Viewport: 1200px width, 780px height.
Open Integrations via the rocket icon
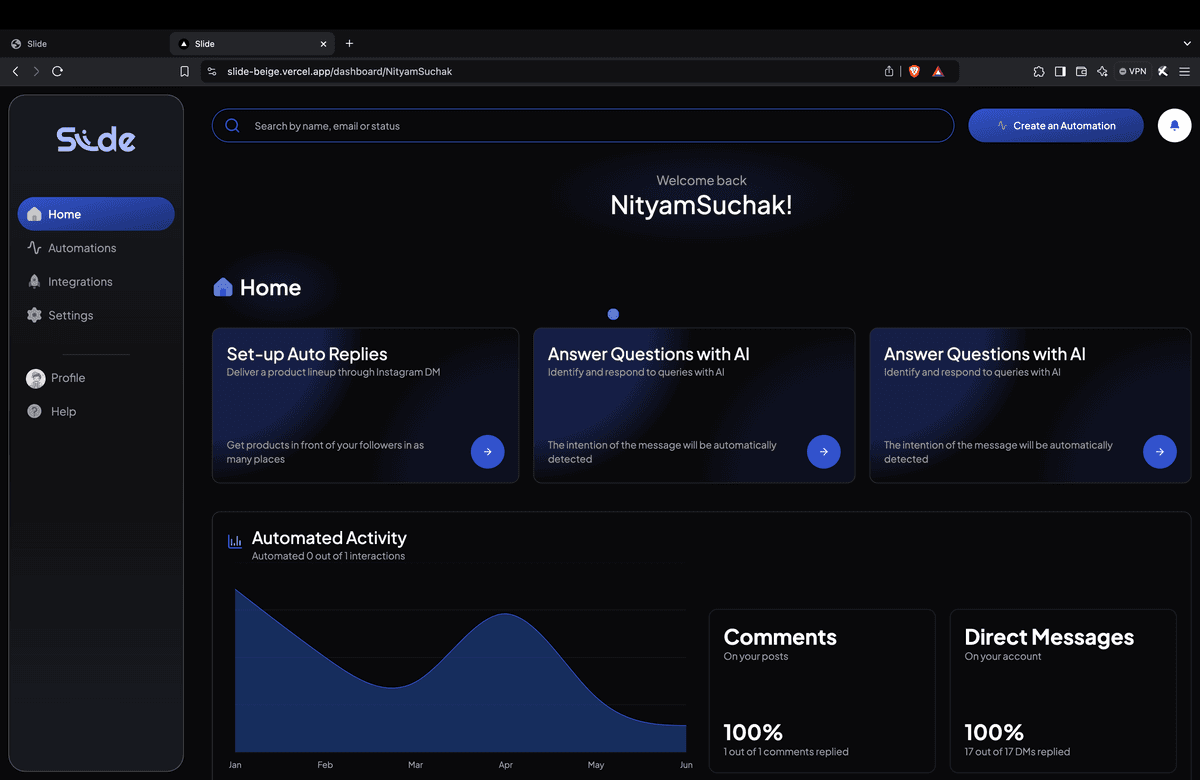pyautogui.click(x=33, y=281)
